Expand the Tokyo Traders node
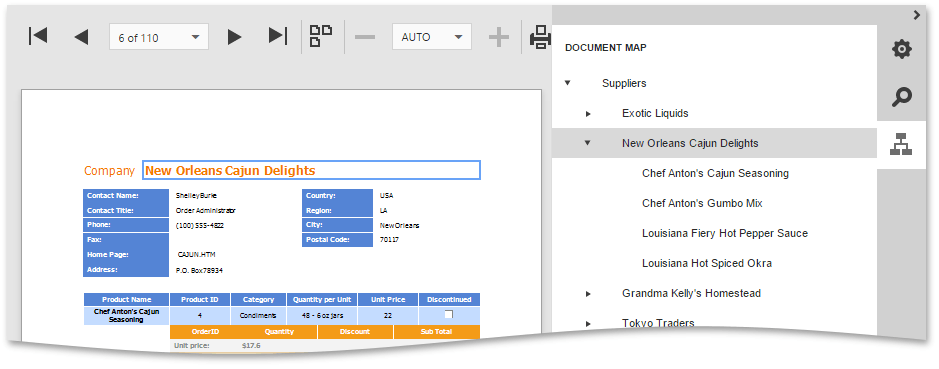939x369 pixels. pos(588,323)
